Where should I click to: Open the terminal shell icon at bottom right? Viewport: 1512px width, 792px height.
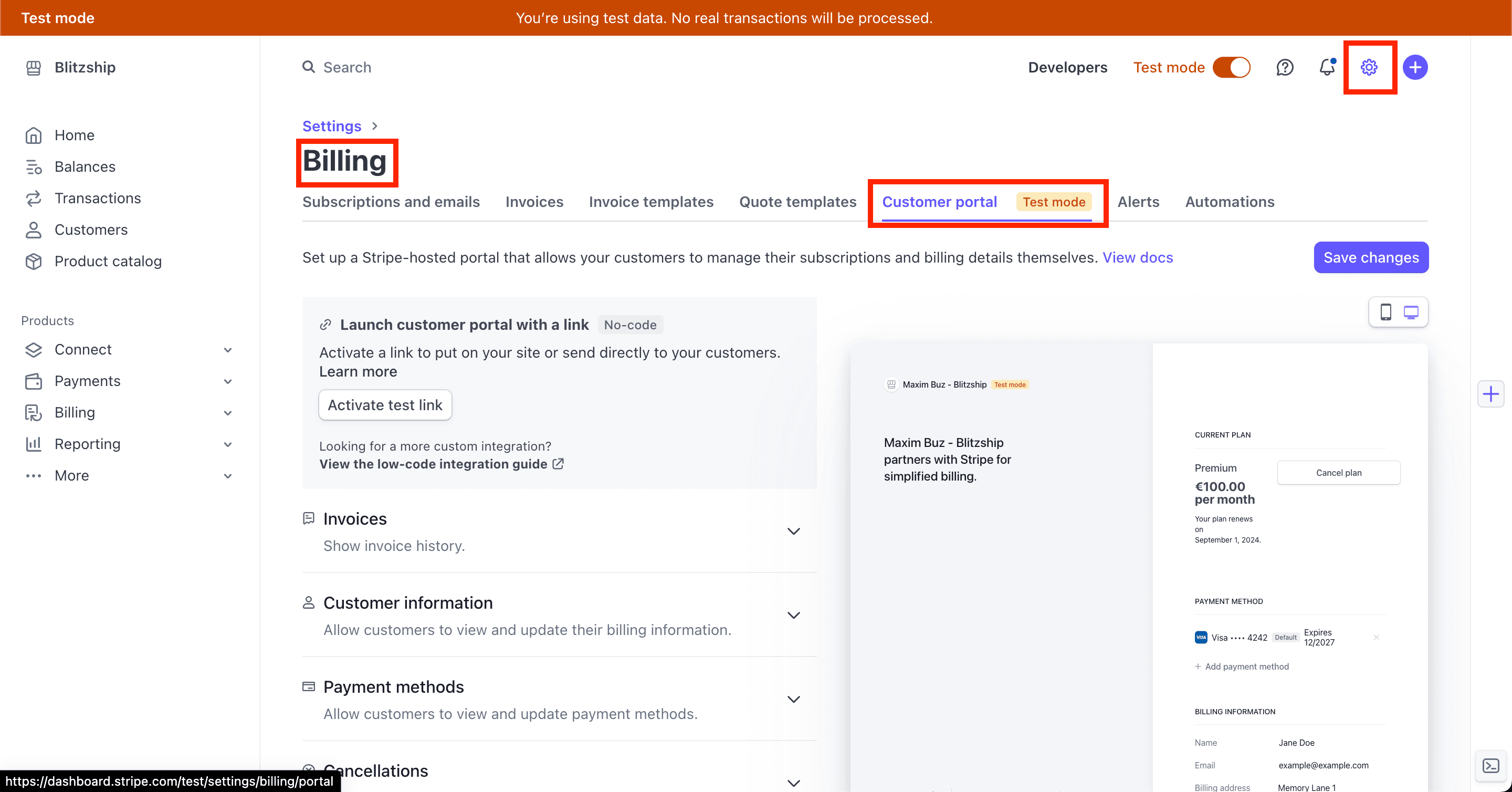click(x=1490, y=766)
